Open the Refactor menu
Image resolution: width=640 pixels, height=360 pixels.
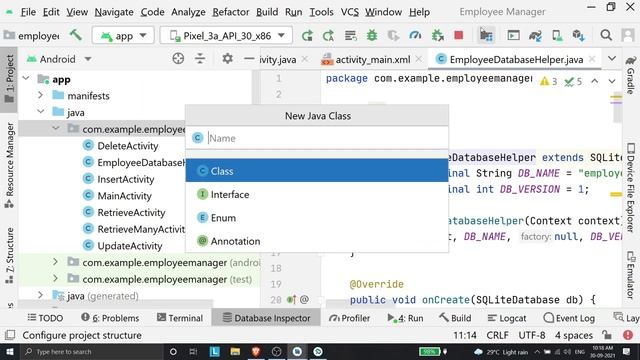pyautogui.click(x=231, y=12)
